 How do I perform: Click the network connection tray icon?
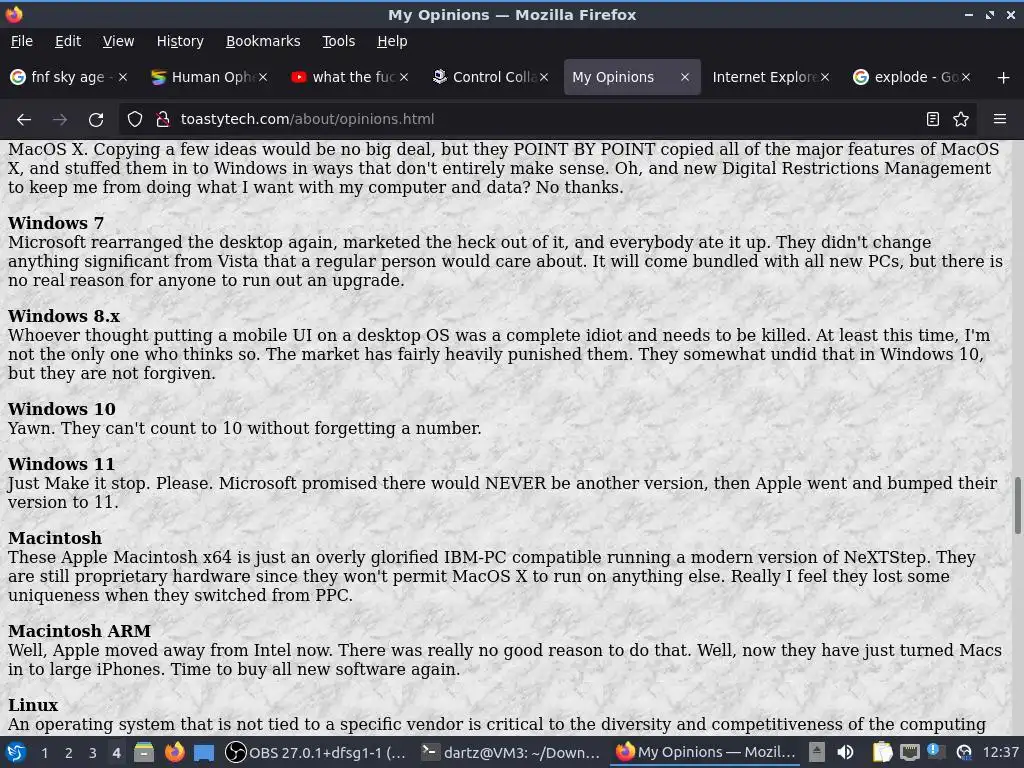pyautogui.click(x=910, y=752)
